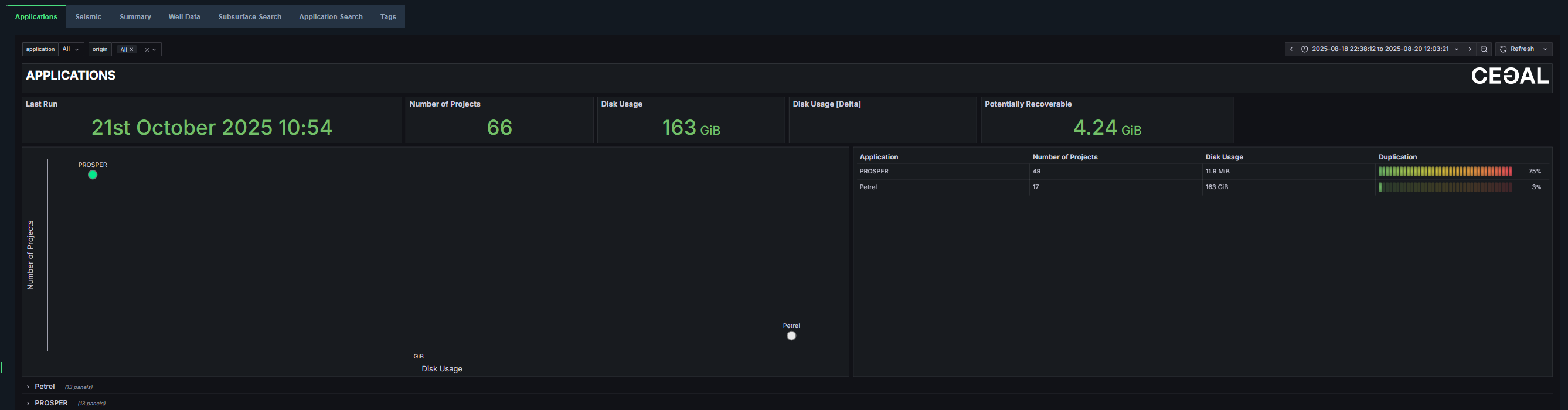Sort table by Number of Projects column
The image size is (1568, 410).
tap(1064, 157)
